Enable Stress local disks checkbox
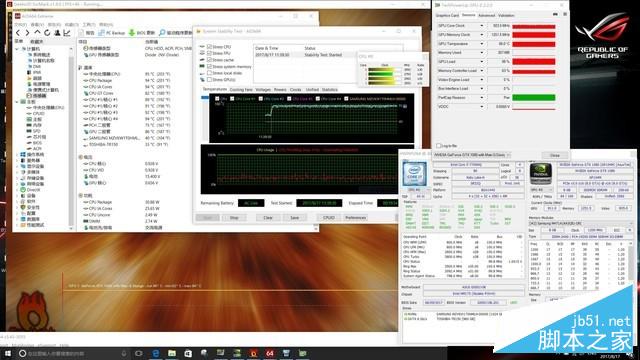The image size is (640, 360). coord(209,73)
